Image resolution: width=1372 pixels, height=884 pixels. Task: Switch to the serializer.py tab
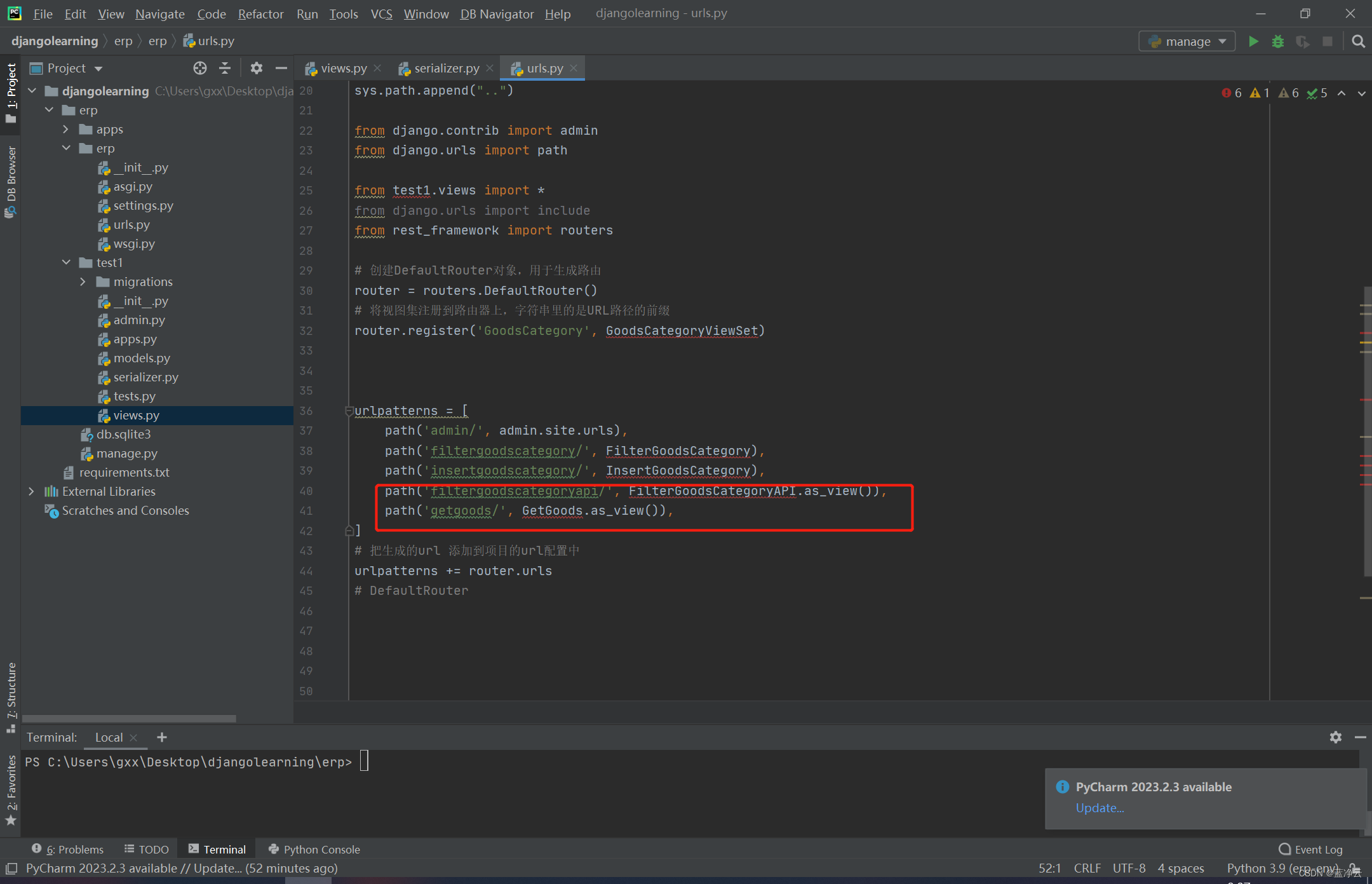click(446, 68)
